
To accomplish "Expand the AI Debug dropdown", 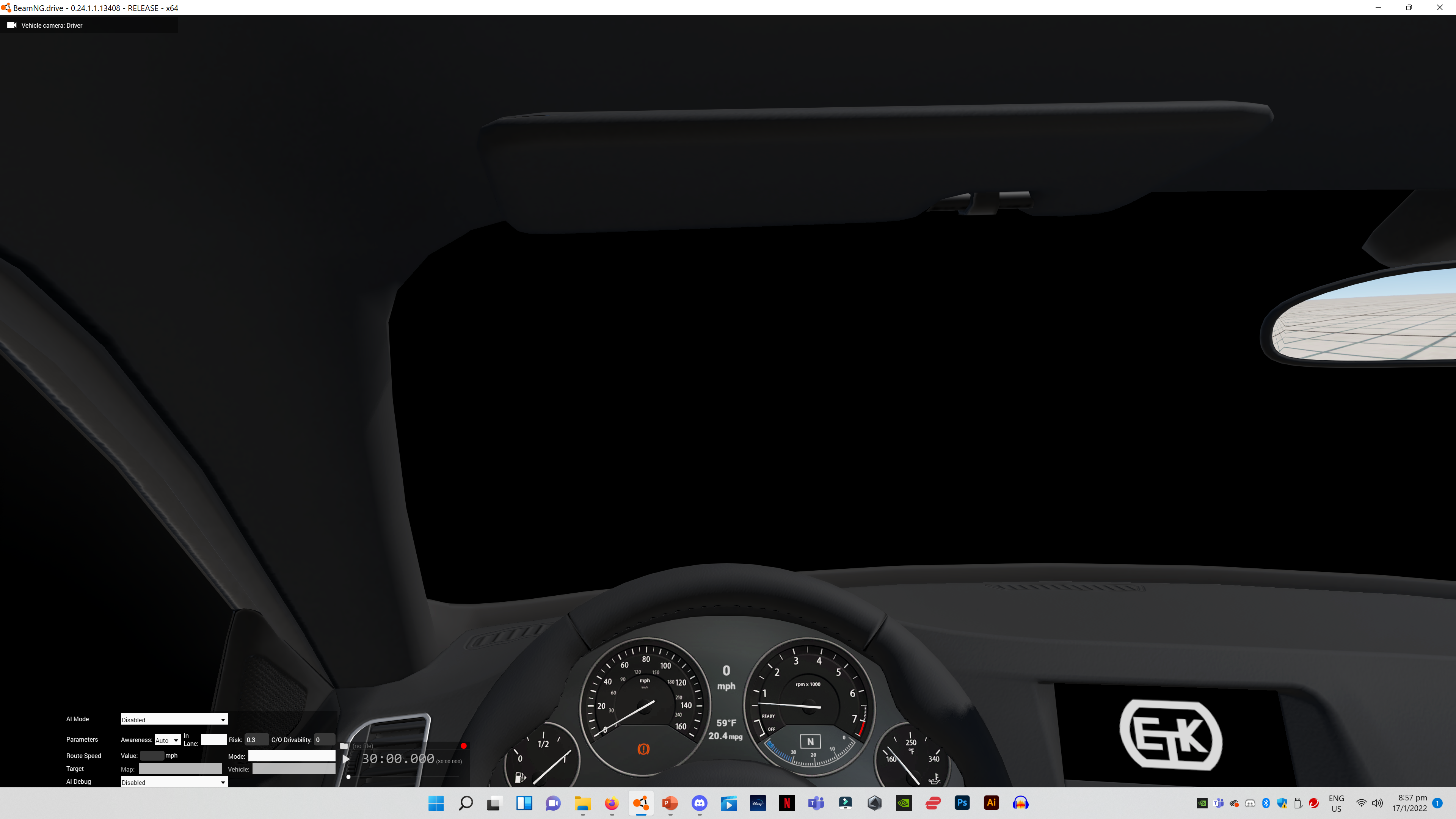I will click(174, 782).
